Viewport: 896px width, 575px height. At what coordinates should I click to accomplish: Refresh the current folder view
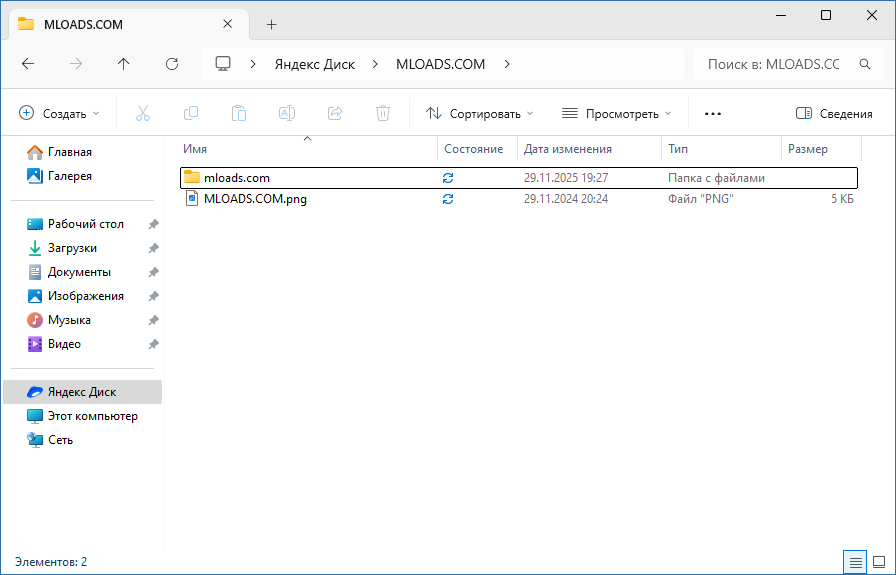point(171,64)
